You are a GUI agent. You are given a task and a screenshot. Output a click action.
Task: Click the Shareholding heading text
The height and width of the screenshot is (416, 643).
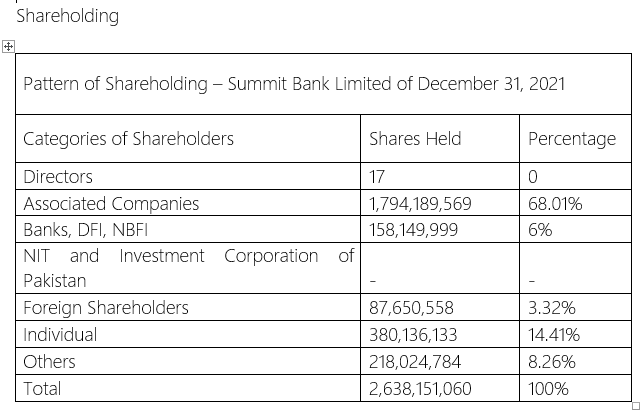coord(67,16)
